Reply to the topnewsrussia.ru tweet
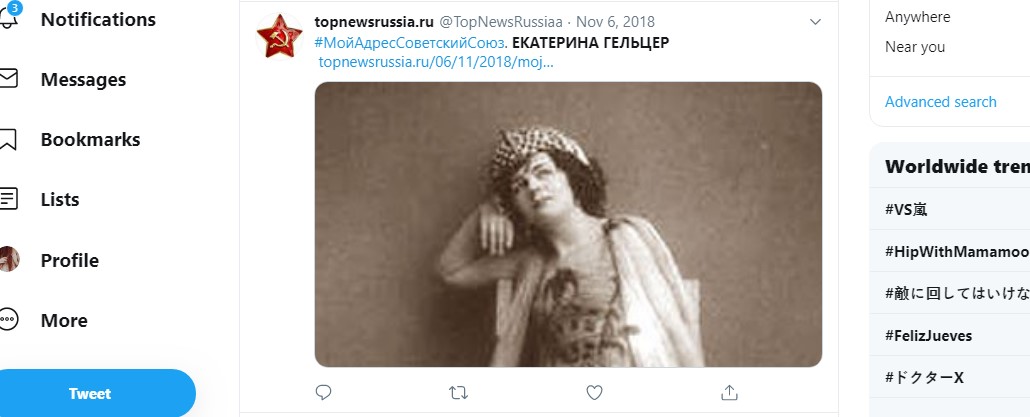This screenshot has width=1030, height=417. pos(323,393)
